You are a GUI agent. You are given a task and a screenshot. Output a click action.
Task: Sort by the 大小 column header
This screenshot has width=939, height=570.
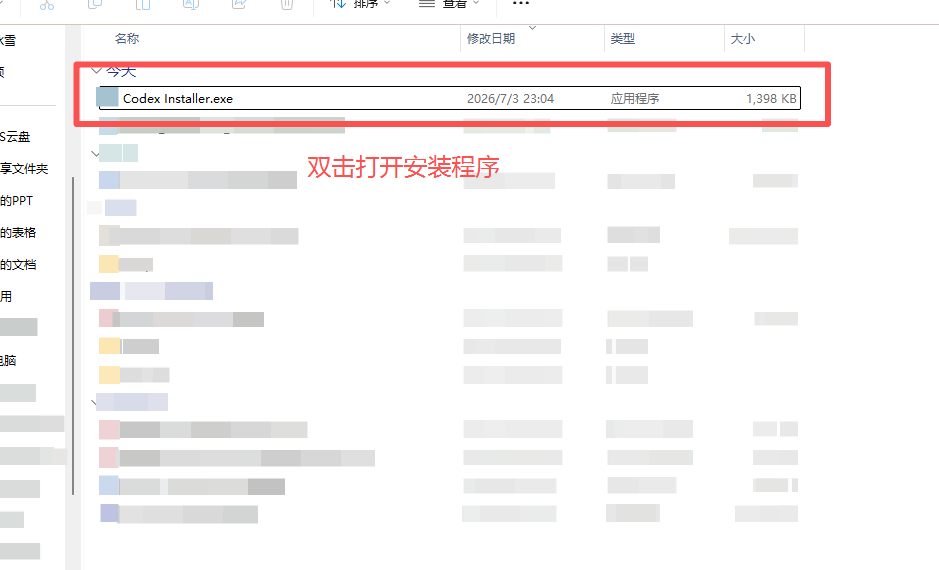743,38
